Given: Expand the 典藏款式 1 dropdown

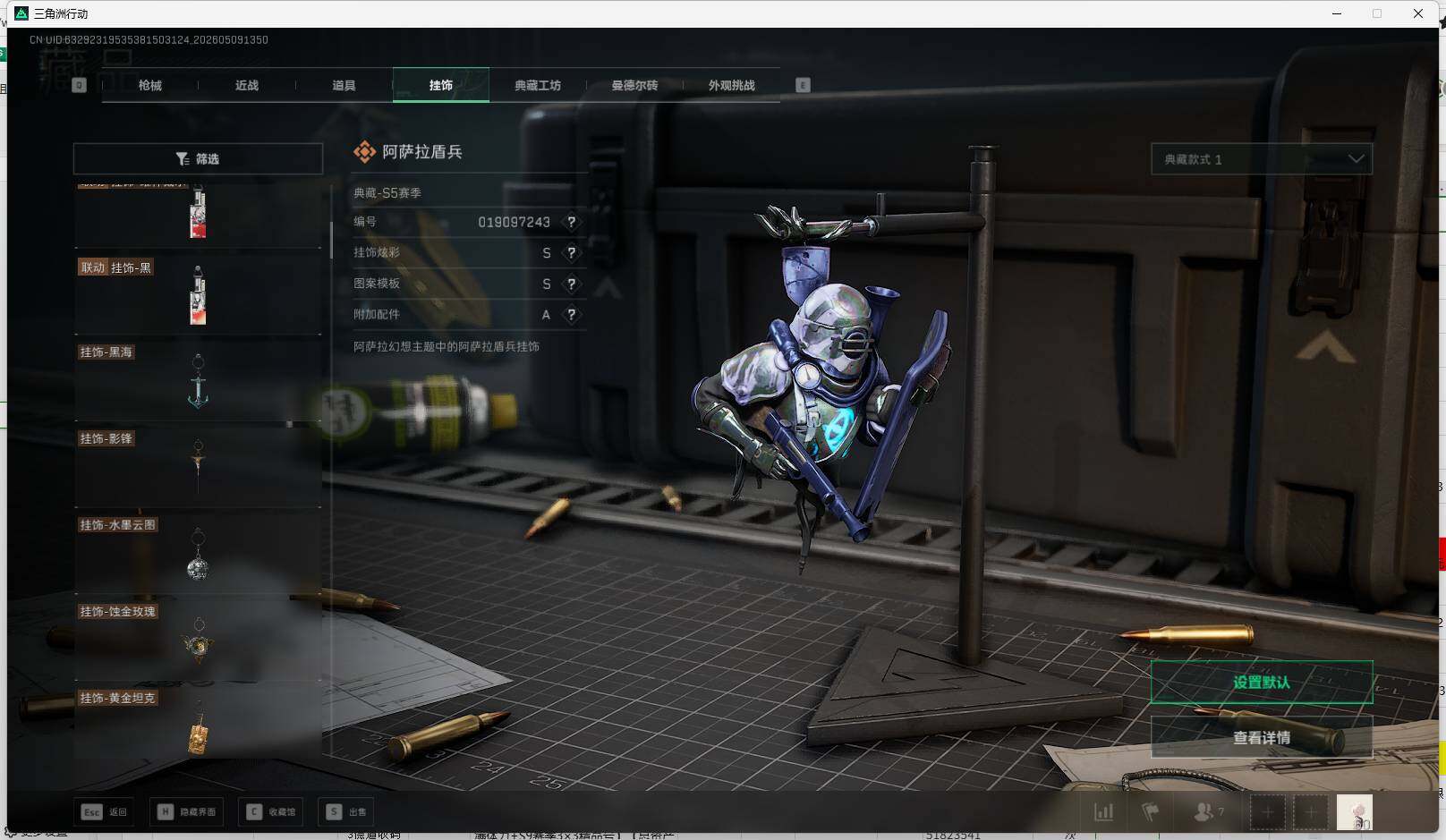Looking at the screenshot, I should coord(1262,159).
